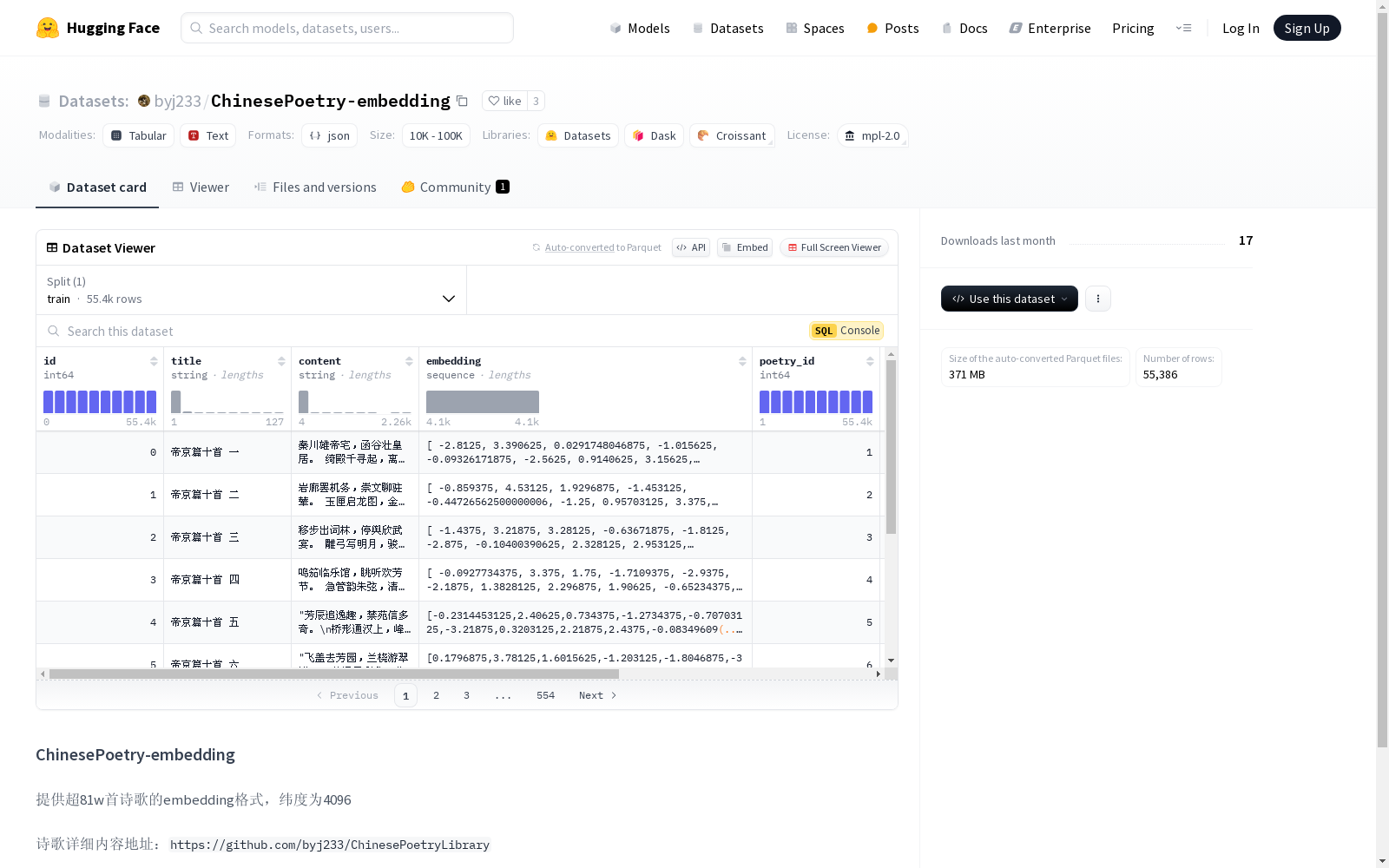Open API access for dataset viewer
The height and width of the screenshot is (868, 1389).
[691, 247]
